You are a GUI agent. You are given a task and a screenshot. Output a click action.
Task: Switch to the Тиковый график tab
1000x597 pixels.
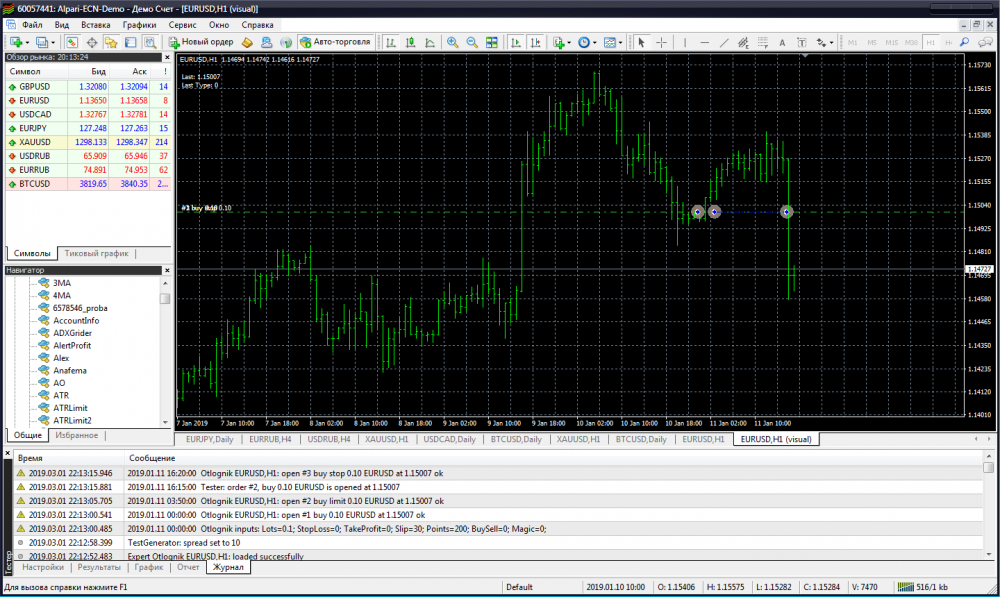click(x=96, y=253)
